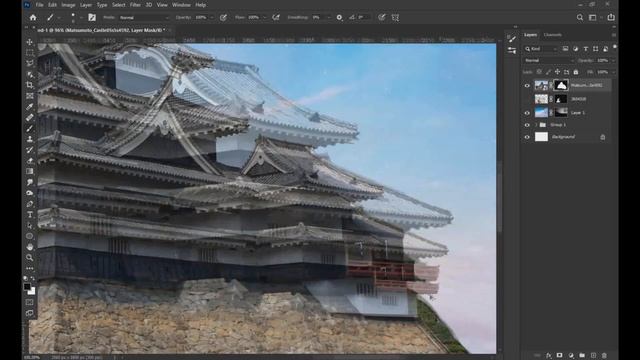Click the Search icon at top right
This screenshot has height=360, width=640.
click(580, 18)
